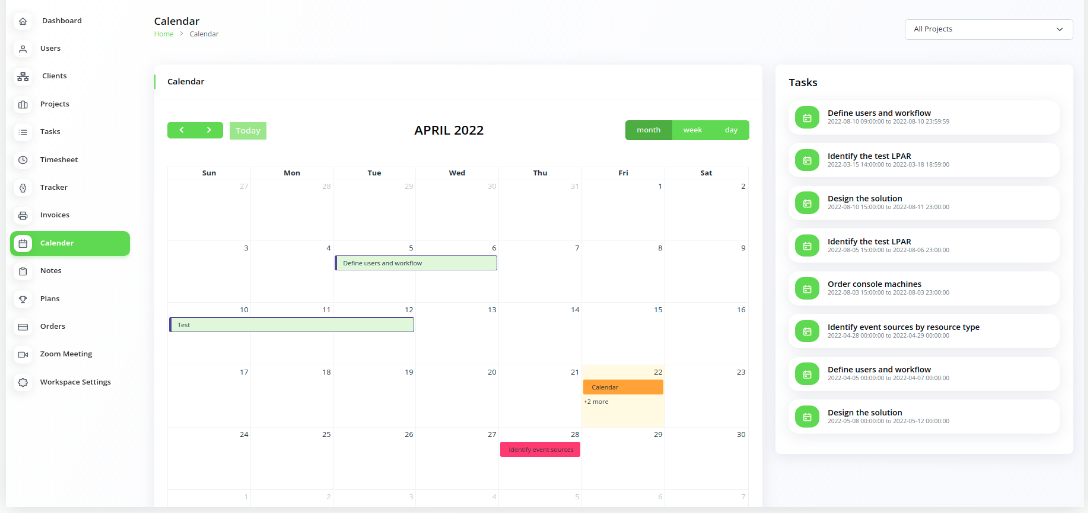Click the pink Identify event sources event
This screenshot has height=513, width=1088.
540,450
